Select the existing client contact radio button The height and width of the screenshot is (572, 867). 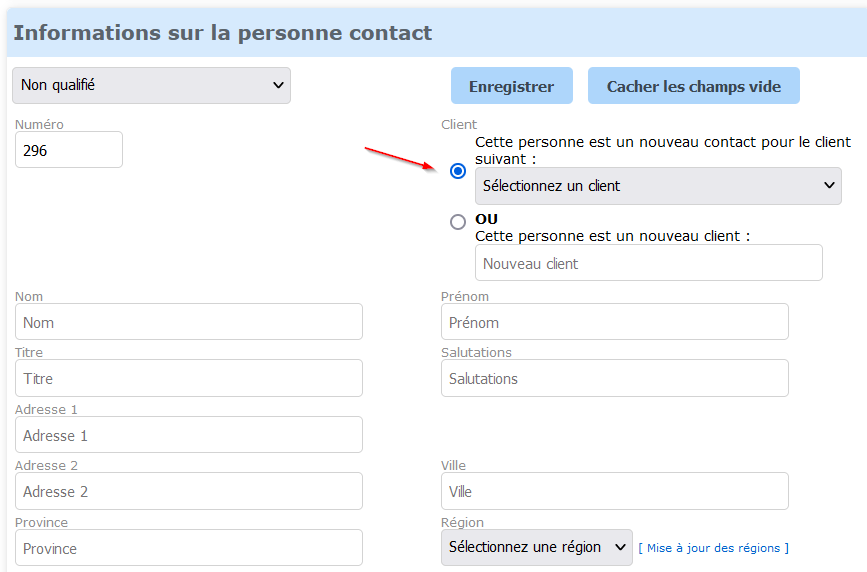coord(458,171)
